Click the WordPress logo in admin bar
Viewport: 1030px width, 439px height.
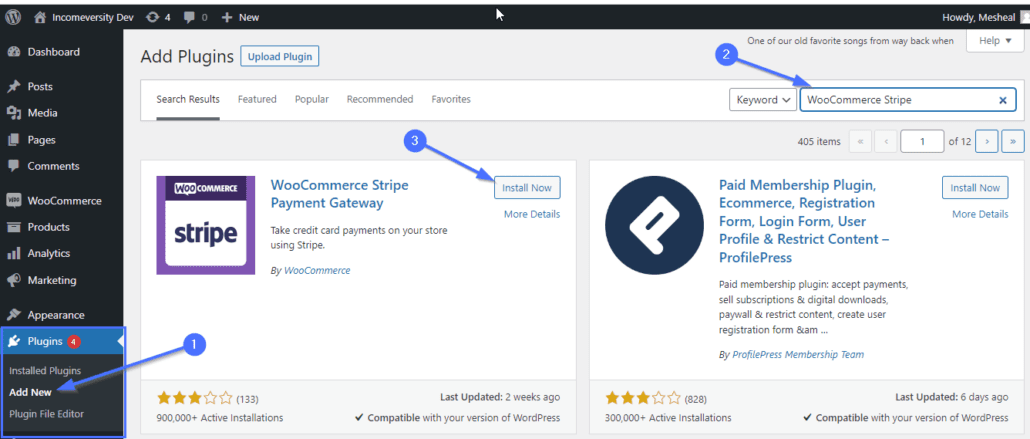14,17
